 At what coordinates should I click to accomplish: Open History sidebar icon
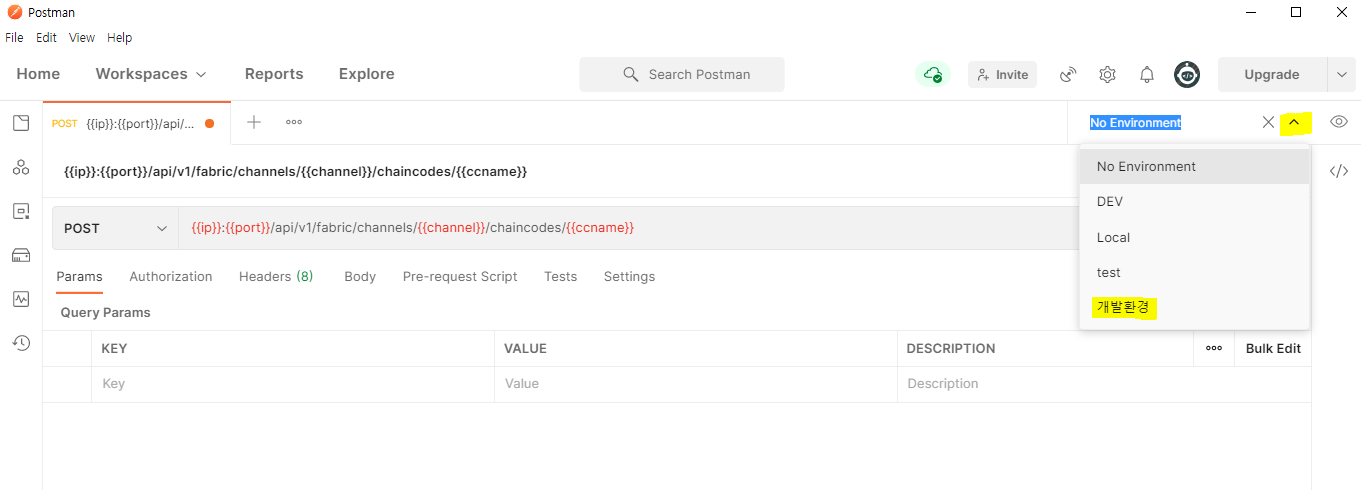[21, 343]
